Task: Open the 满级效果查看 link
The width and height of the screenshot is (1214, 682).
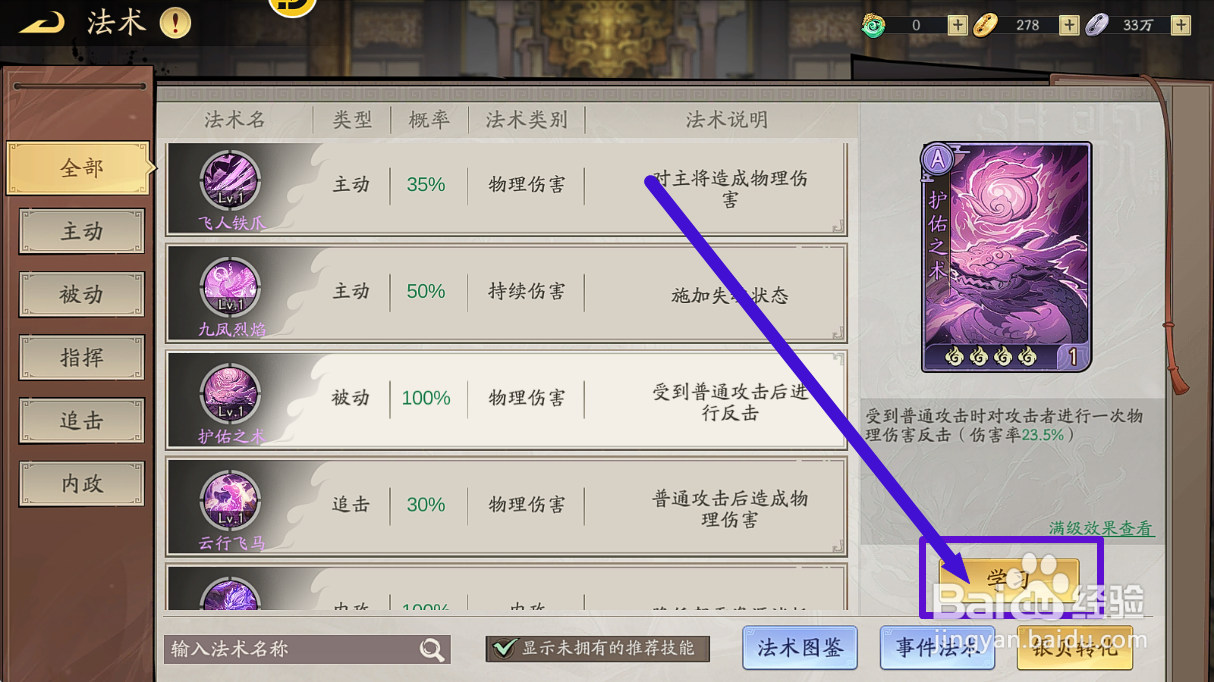Action: (1101, 528)
